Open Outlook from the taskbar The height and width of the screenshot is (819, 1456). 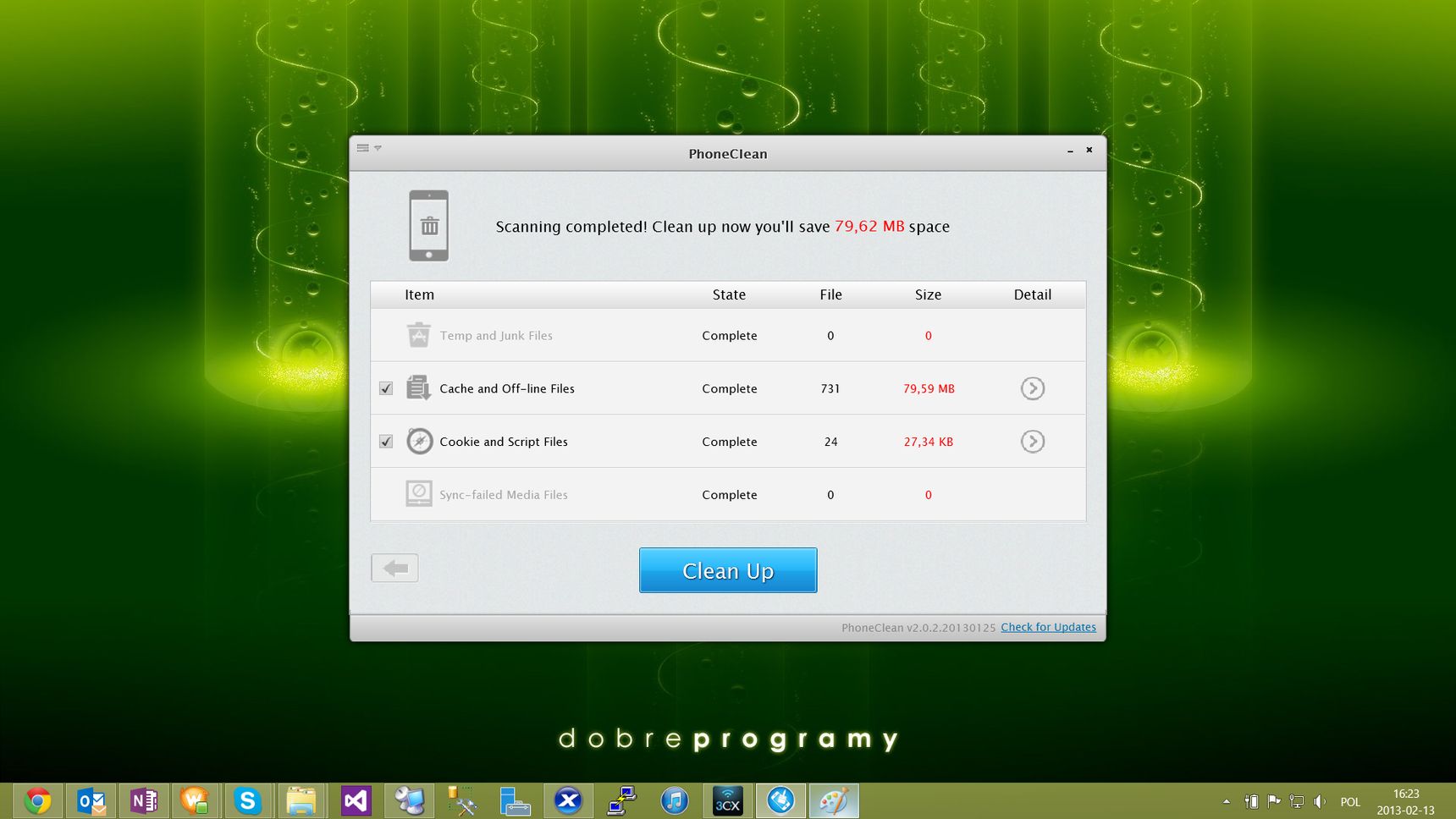91,800
